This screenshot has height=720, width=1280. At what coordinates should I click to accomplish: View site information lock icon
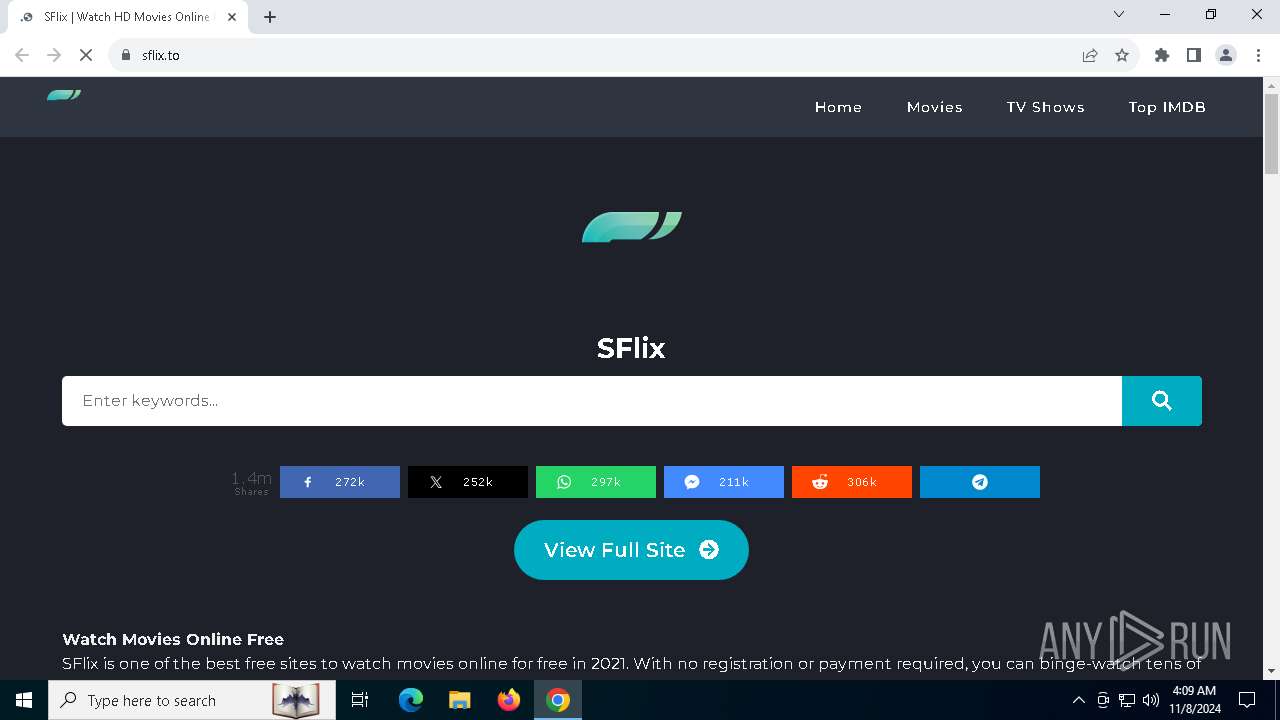[x=126, y=55]
